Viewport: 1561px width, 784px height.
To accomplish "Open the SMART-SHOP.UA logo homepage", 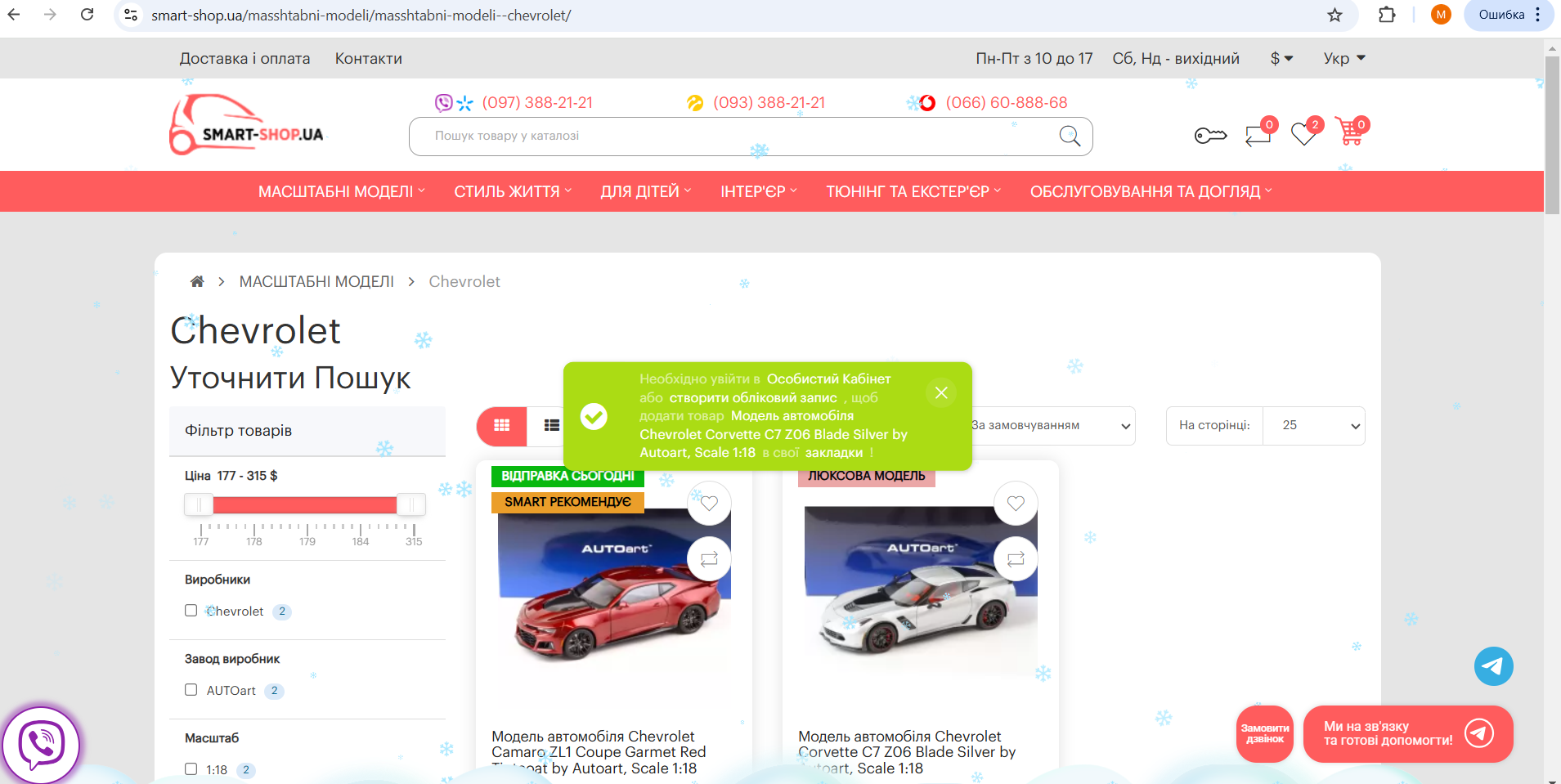I will click(246, 125).
